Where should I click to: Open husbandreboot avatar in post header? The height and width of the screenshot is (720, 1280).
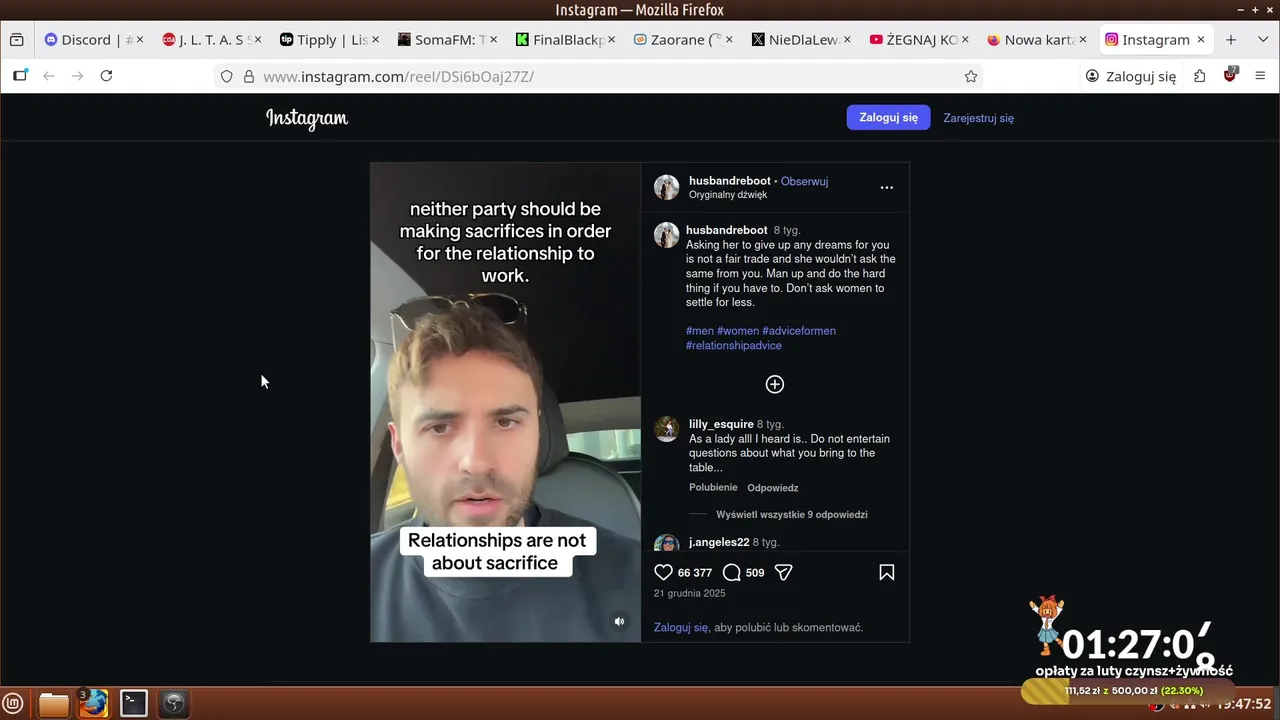667,187
